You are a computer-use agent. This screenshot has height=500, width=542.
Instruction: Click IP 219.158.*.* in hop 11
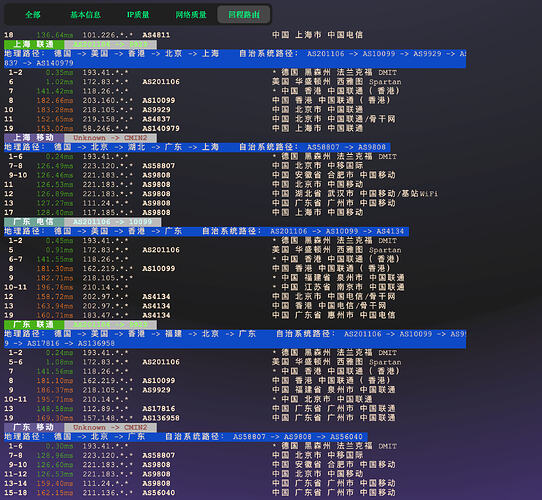(x=108, y=119)
